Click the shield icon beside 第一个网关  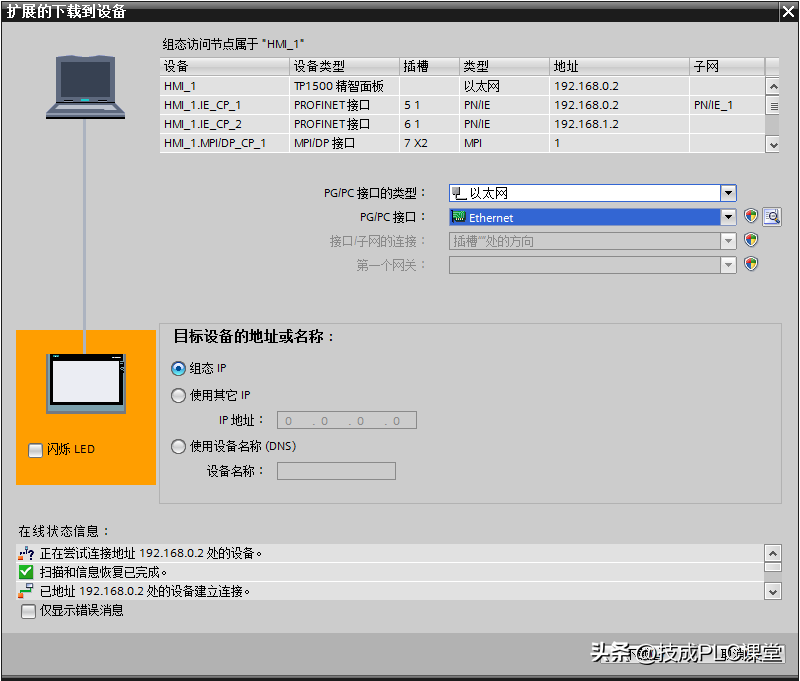click(x=751, y=265)
